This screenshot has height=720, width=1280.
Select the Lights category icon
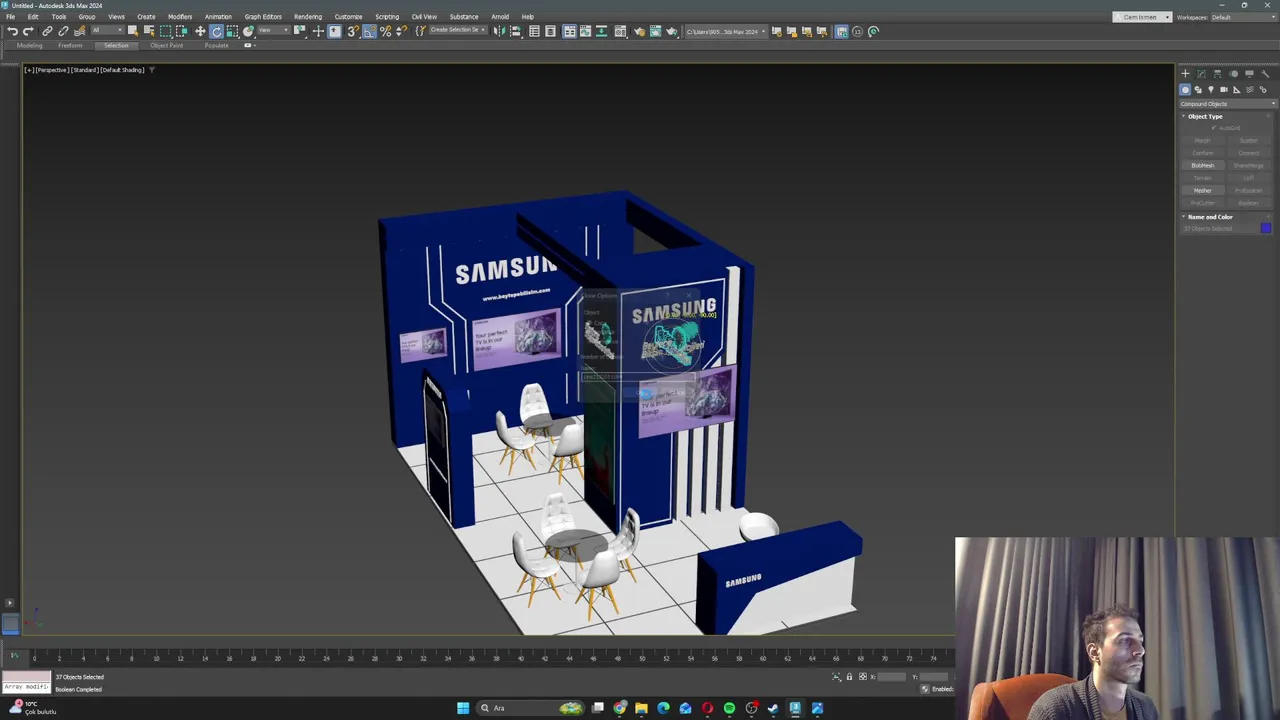1211,89
